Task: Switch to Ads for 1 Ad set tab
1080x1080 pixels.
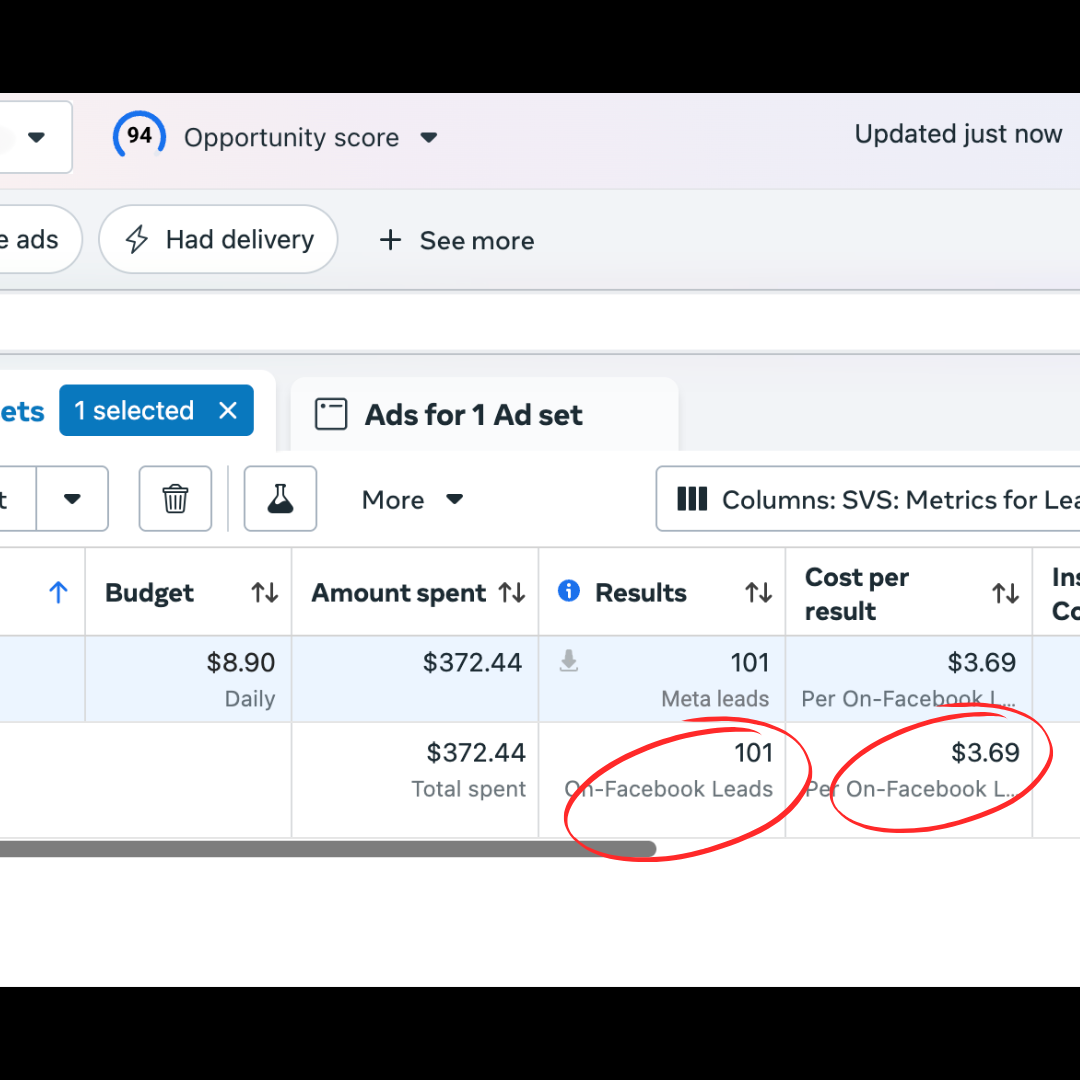Action: coord(473,415)
